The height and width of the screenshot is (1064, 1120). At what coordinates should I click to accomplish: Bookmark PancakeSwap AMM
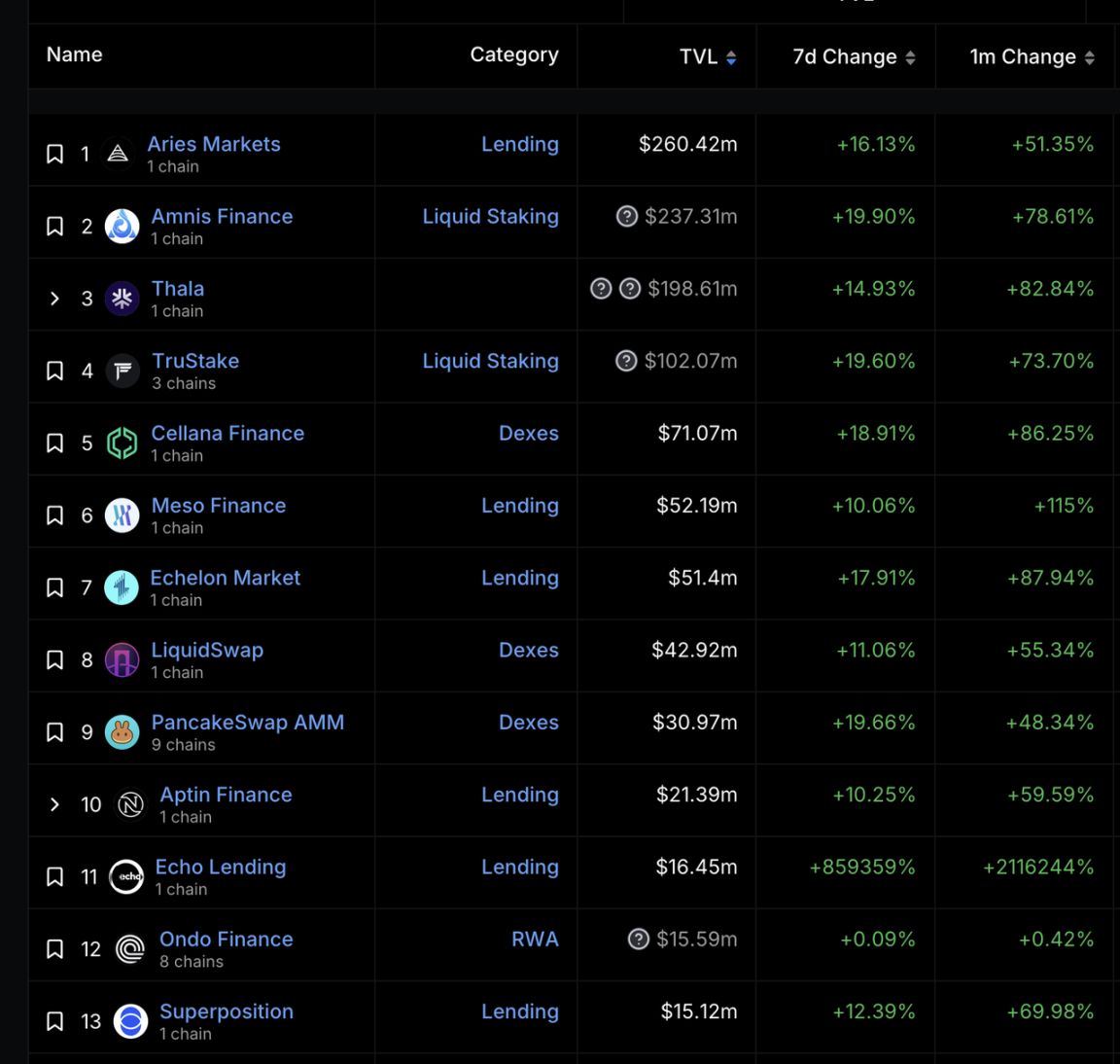(x=55, y=731)
